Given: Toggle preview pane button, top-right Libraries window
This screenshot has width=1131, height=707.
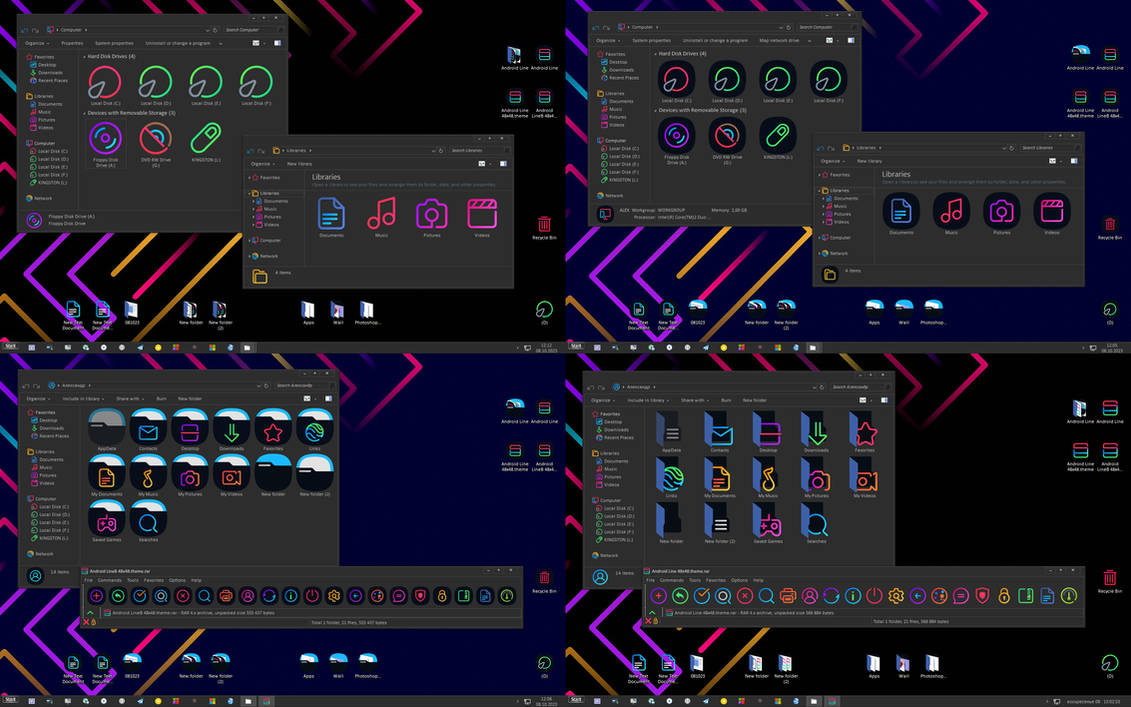Looking at the screenshot, I should (x=1074, y=161).
